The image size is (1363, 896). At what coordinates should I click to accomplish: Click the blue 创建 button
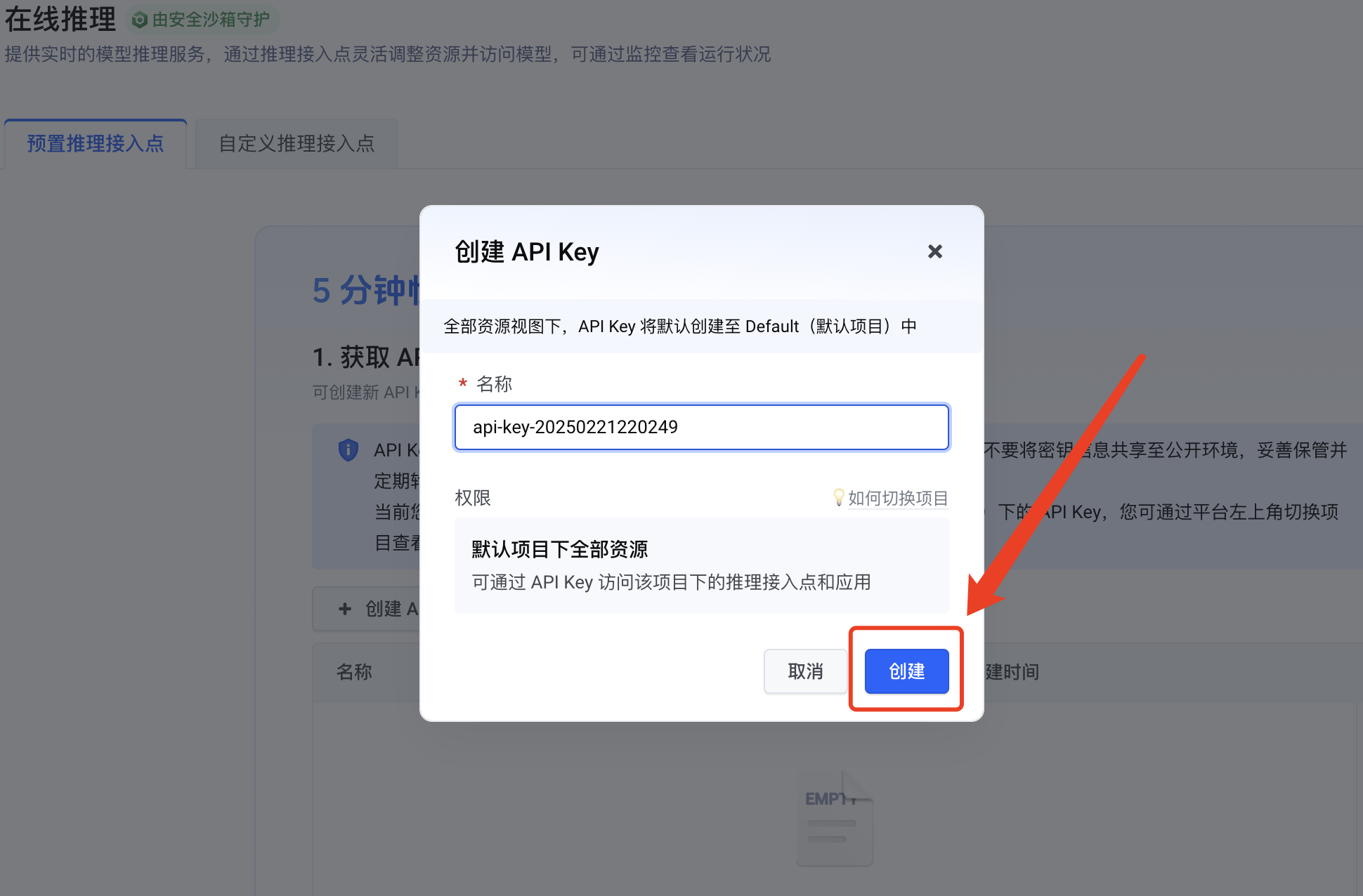[x=906, y=671]
